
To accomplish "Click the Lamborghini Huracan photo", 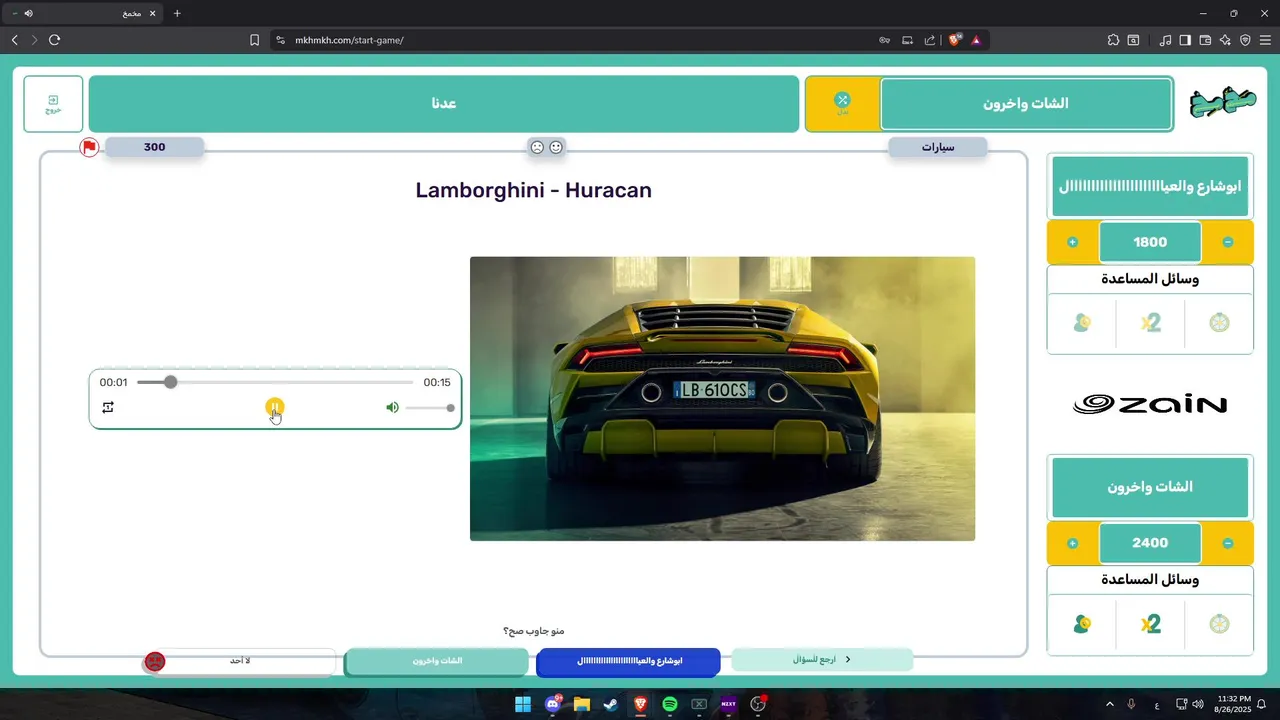I will (722, 399).
